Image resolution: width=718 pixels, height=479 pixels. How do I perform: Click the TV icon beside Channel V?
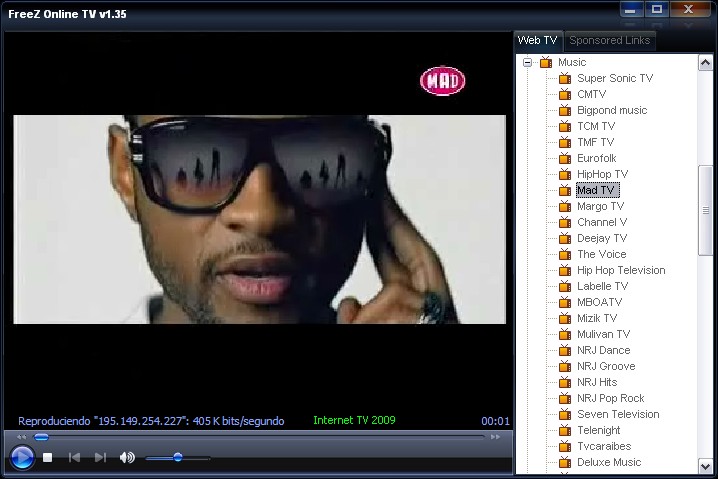pos(565,223)
